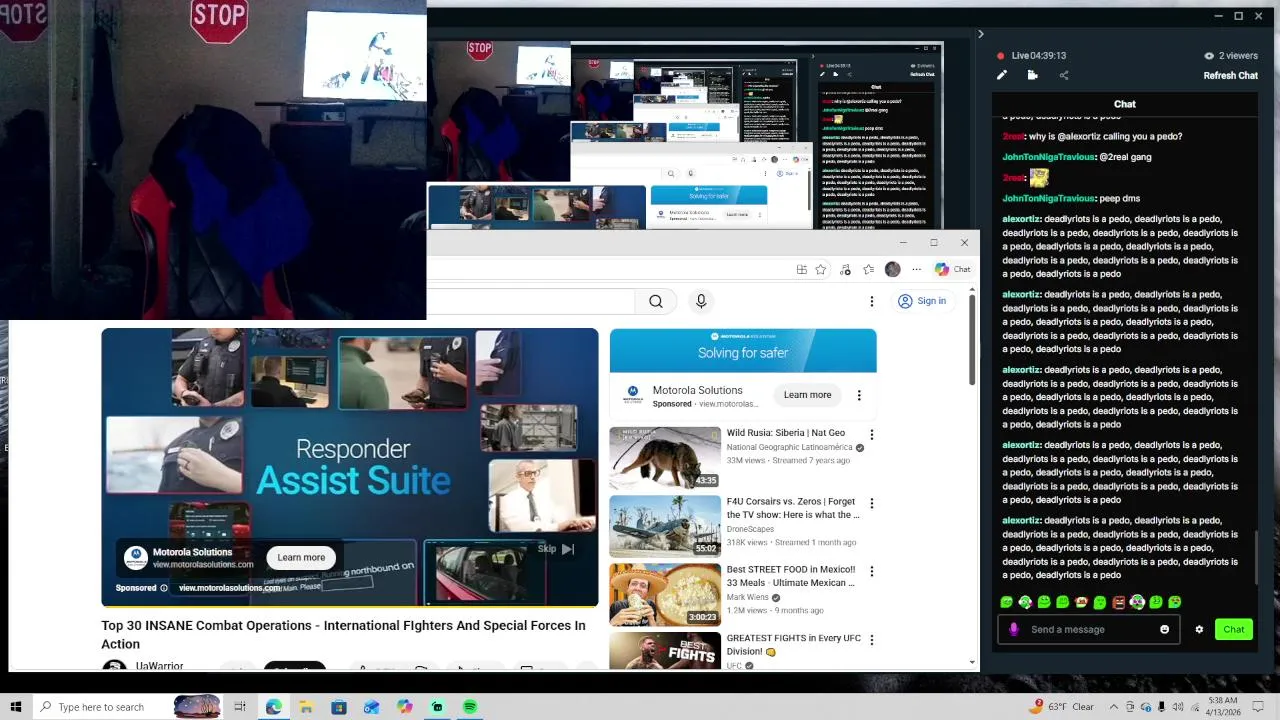Image resolution: width=1280 pixels, height=720 pixels.
Task: Click the YouTube page vertical scrollbar
Action: tap(972, 340)
